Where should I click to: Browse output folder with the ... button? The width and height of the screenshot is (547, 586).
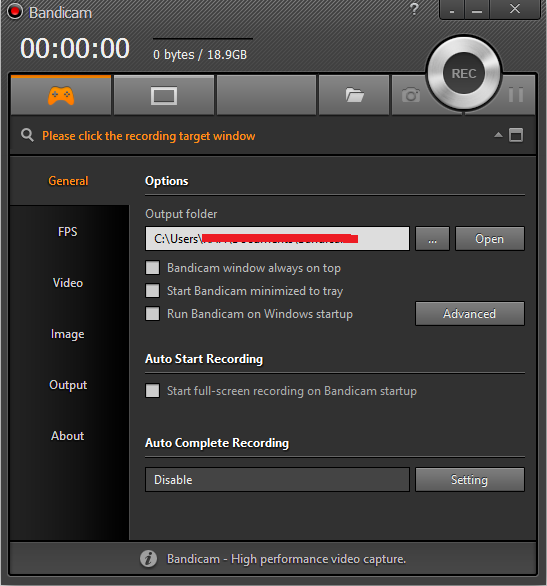tap(432, 239)
